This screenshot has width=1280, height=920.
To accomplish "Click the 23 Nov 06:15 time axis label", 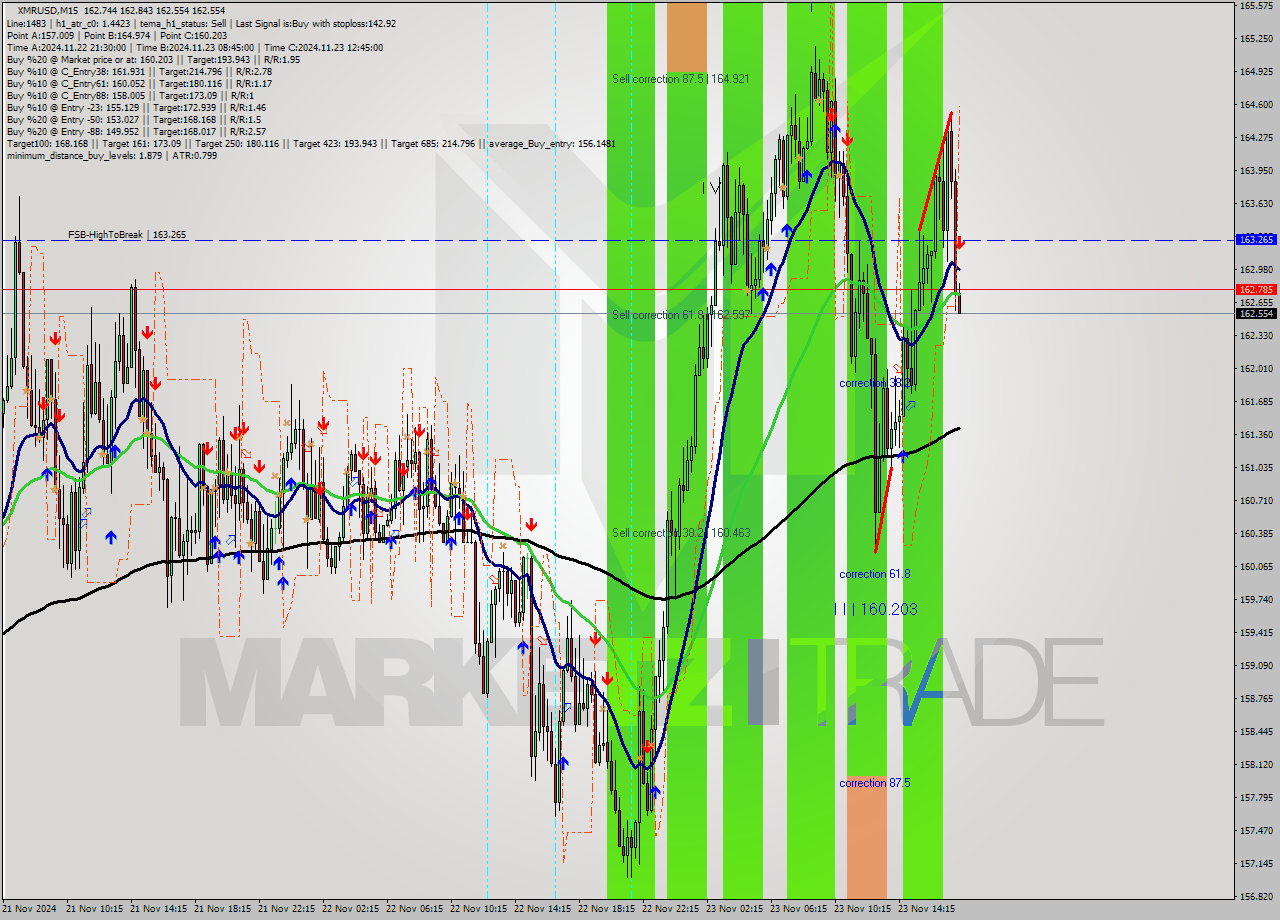I will click(799, 909).
